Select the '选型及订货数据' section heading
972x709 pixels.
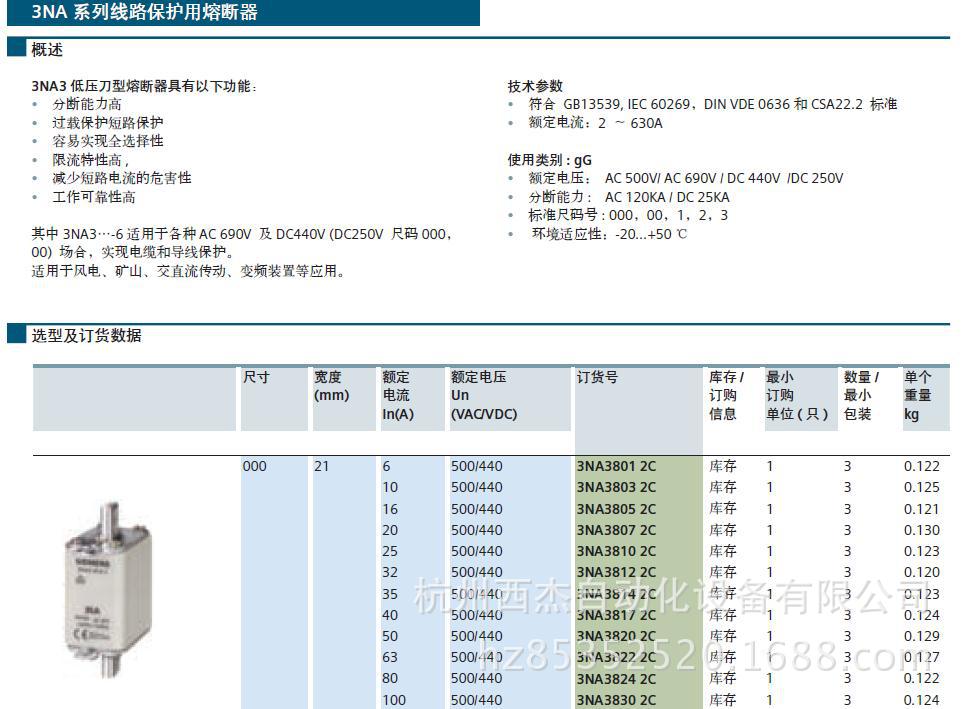click(86, 335)
